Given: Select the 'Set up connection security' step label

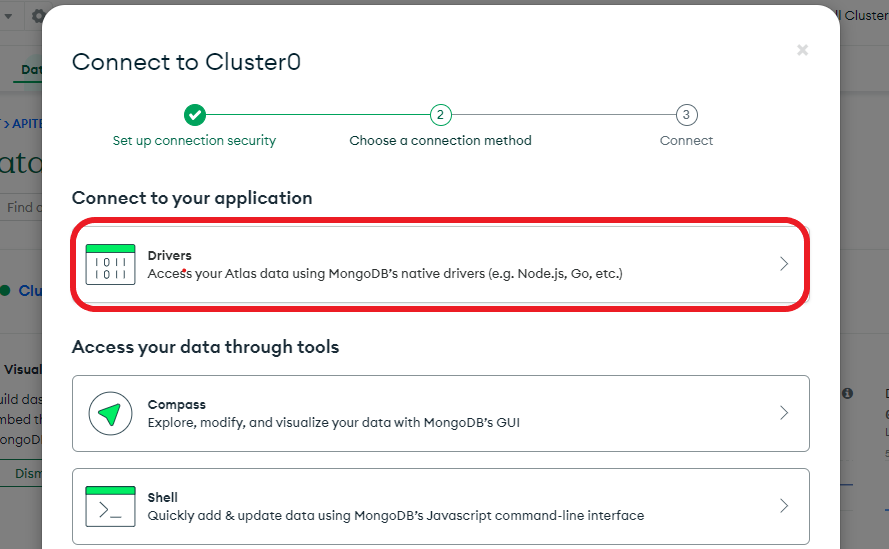Looking at the screenshot, I should pyautogui.click(x=194, y=141).
